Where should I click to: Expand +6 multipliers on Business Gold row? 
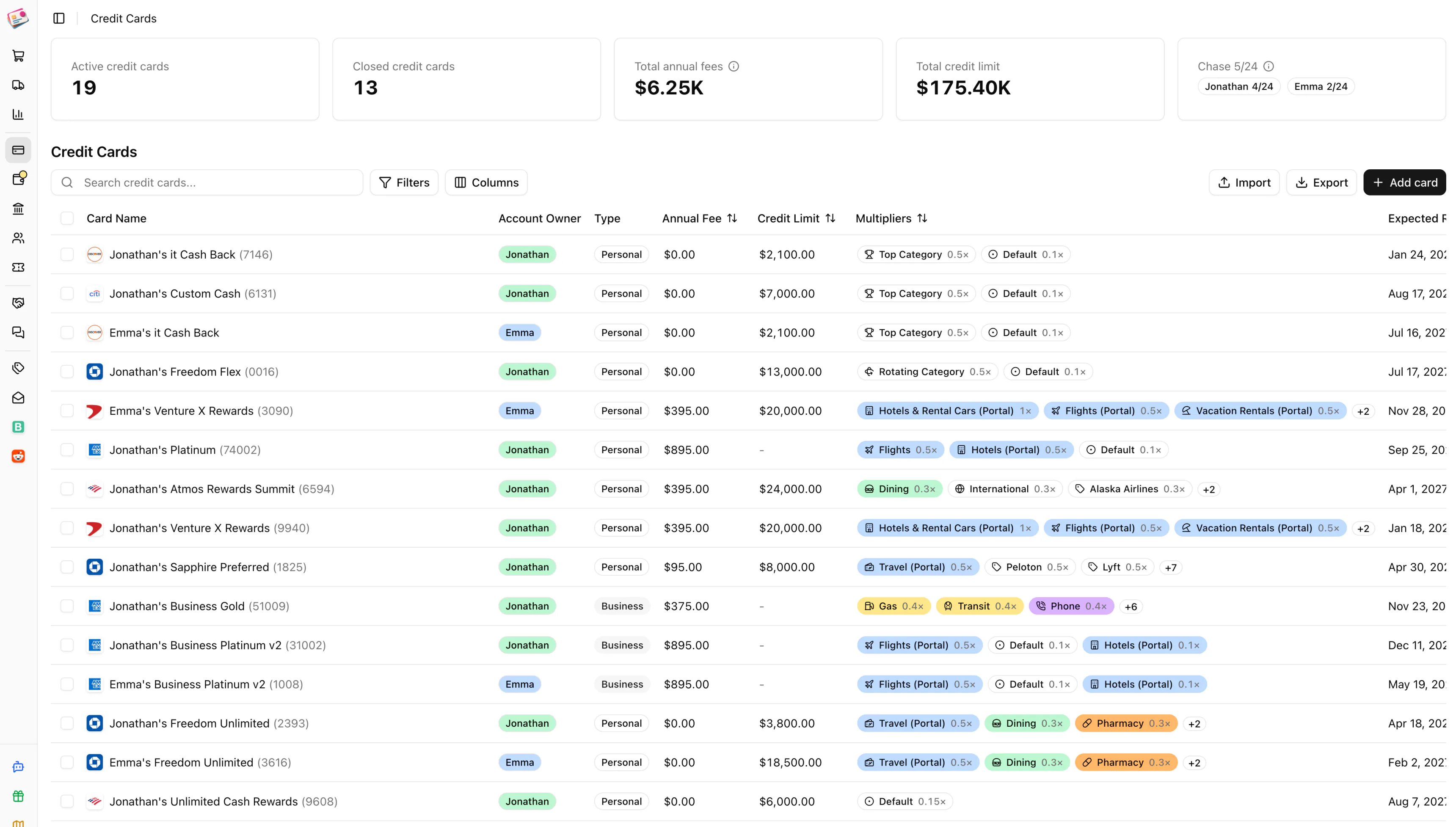point(1131,606)
